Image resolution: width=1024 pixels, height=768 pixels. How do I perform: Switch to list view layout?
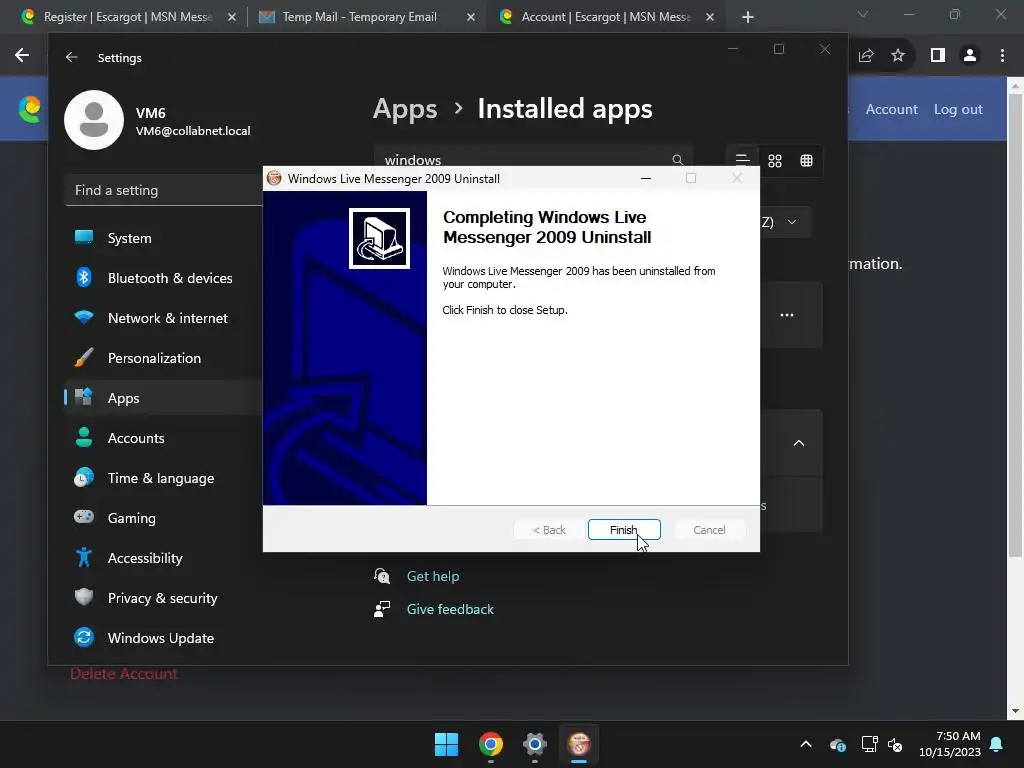pos(743,160)
